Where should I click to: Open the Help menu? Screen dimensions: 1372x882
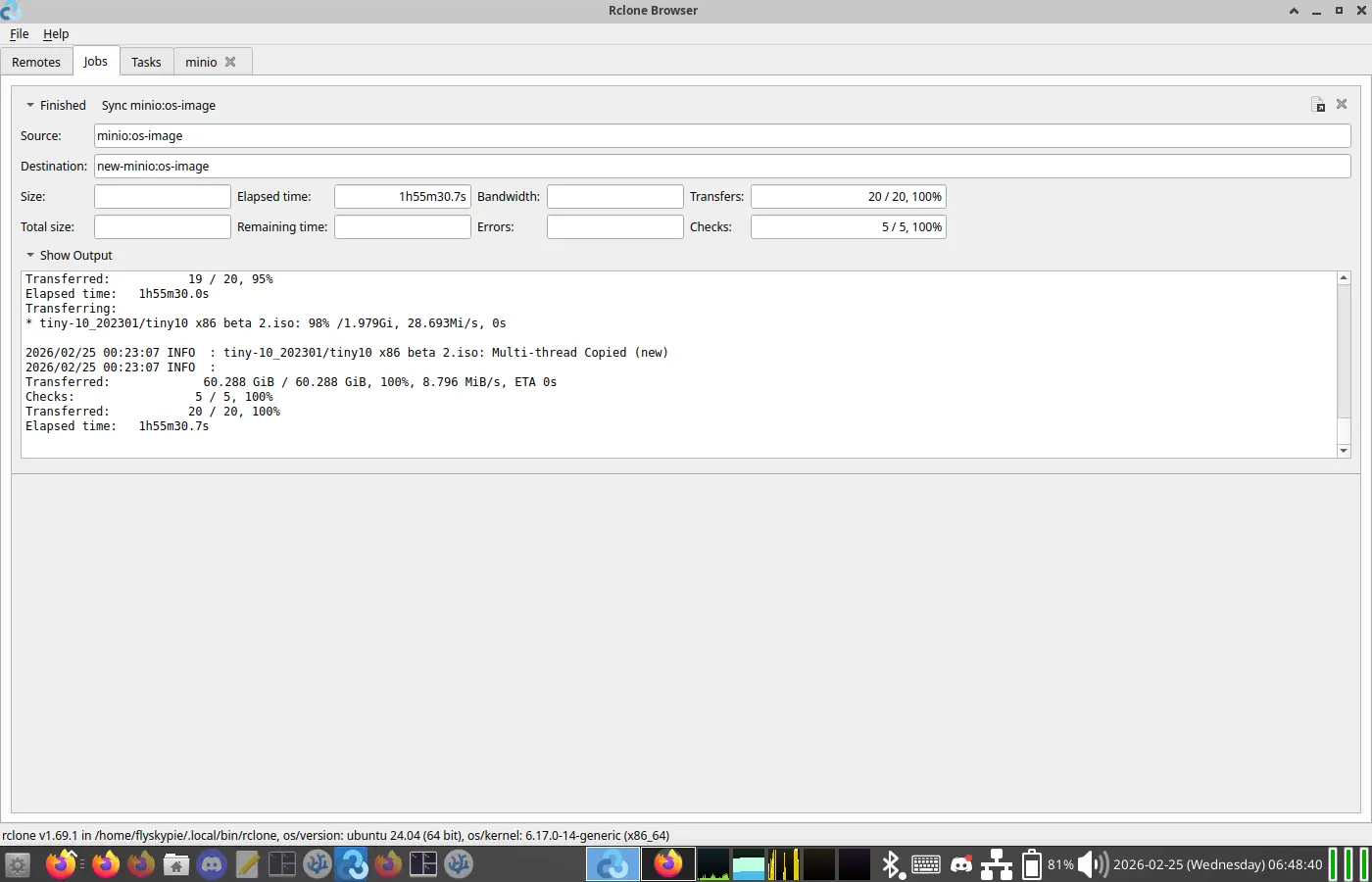tap(56, 33)
